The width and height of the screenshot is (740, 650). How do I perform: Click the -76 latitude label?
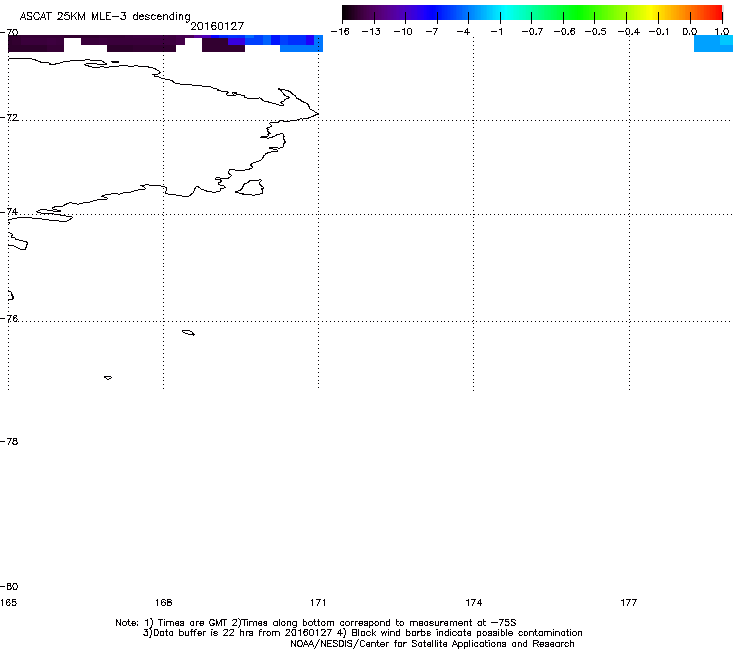(9, 319)
